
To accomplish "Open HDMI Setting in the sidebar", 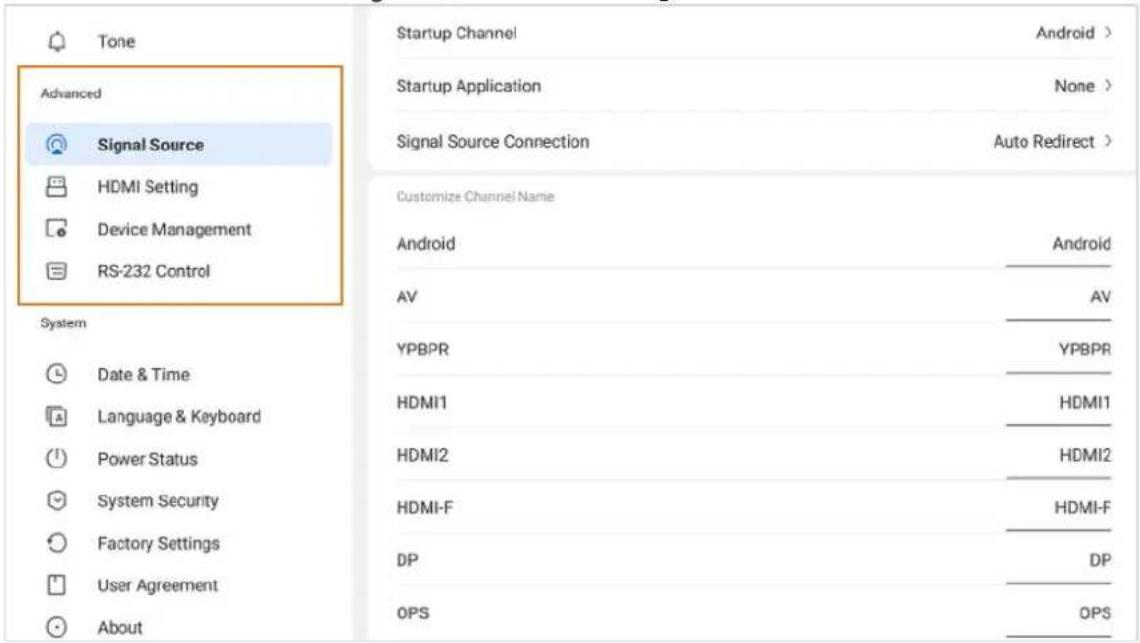I will click(178, 187).
